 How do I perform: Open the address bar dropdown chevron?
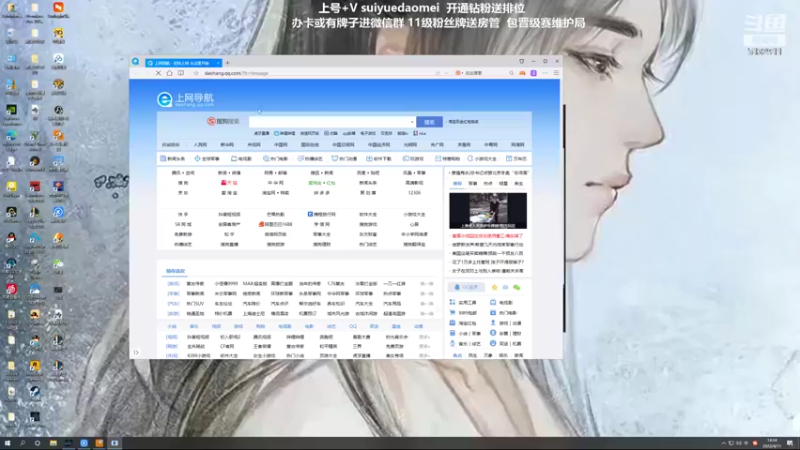446,73
